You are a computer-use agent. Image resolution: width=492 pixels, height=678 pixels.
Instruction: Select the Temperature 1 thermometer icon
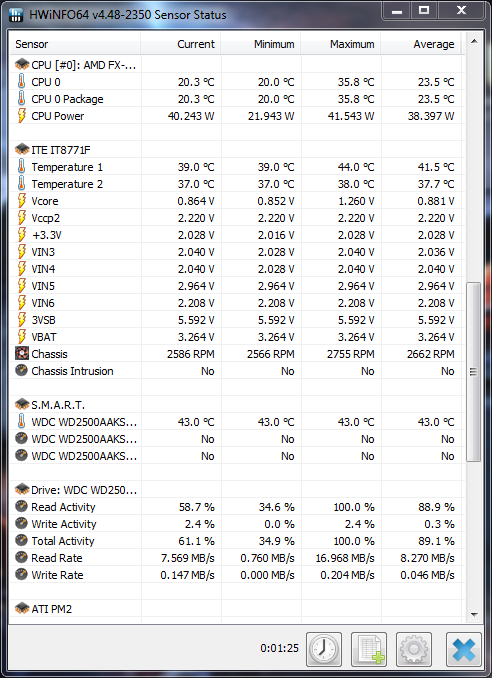click(x=21, y=167)
